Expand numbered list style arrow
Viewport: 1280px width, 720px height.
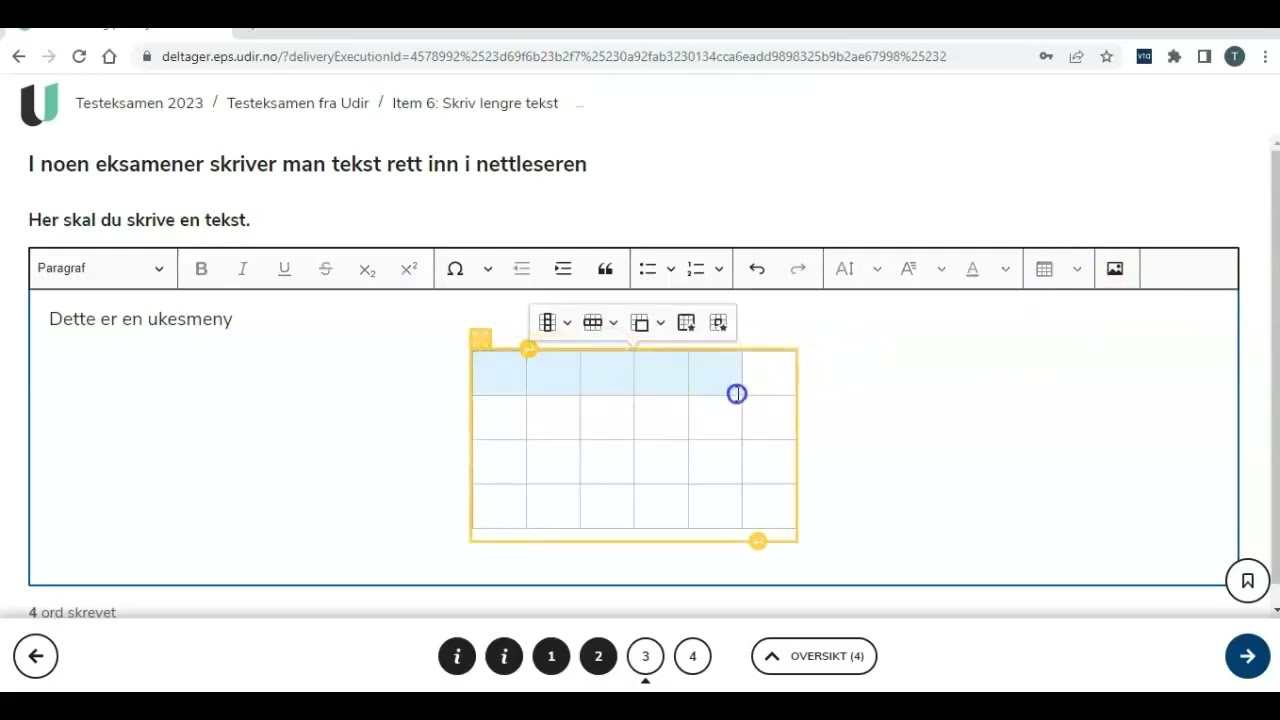[x=719, y=269]
